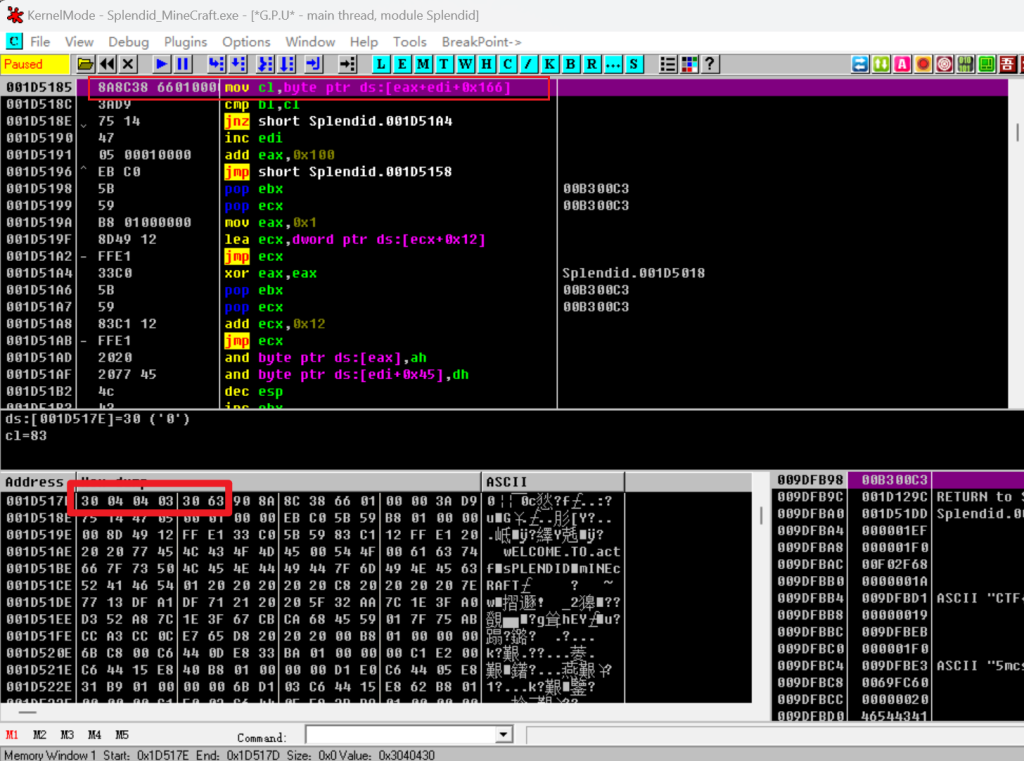Open the Debug menu
1024x761 pixels.
point(128,42)
